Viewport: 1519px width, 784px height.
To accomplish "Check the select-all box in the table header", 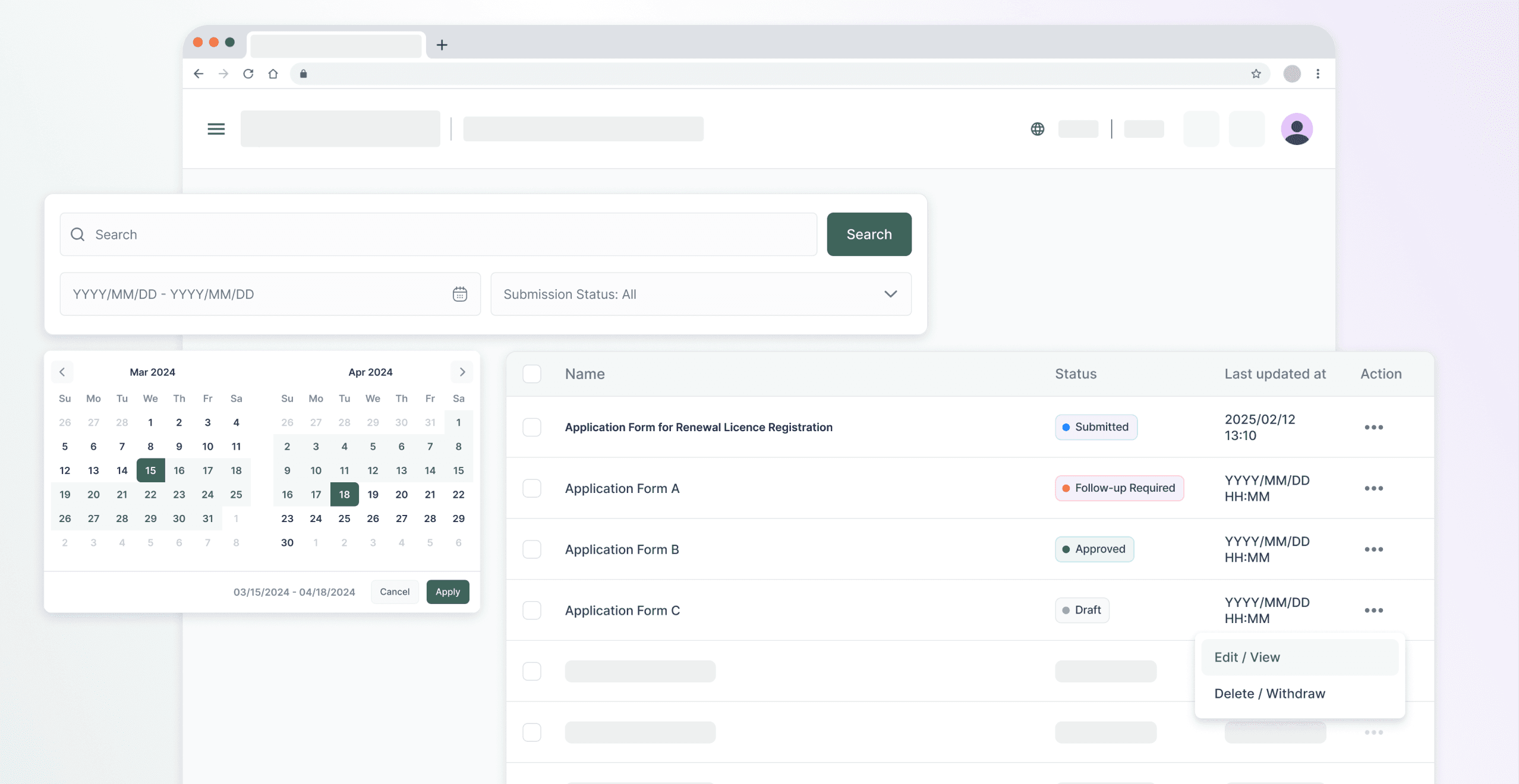I will tap(531, 374).
